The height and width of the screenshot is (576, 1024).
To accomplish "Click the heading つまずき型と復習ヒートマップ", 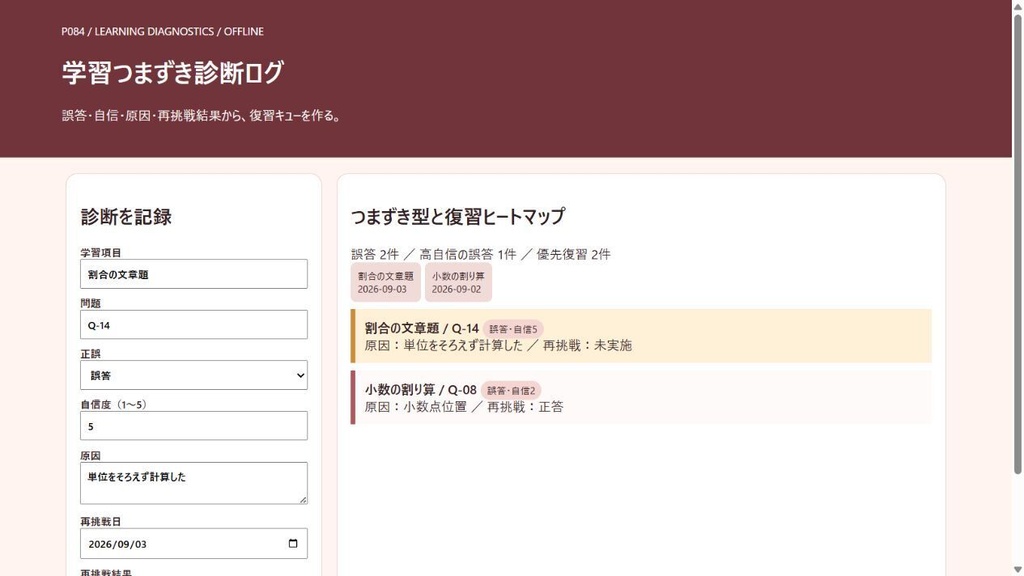I will pos(458,216).
